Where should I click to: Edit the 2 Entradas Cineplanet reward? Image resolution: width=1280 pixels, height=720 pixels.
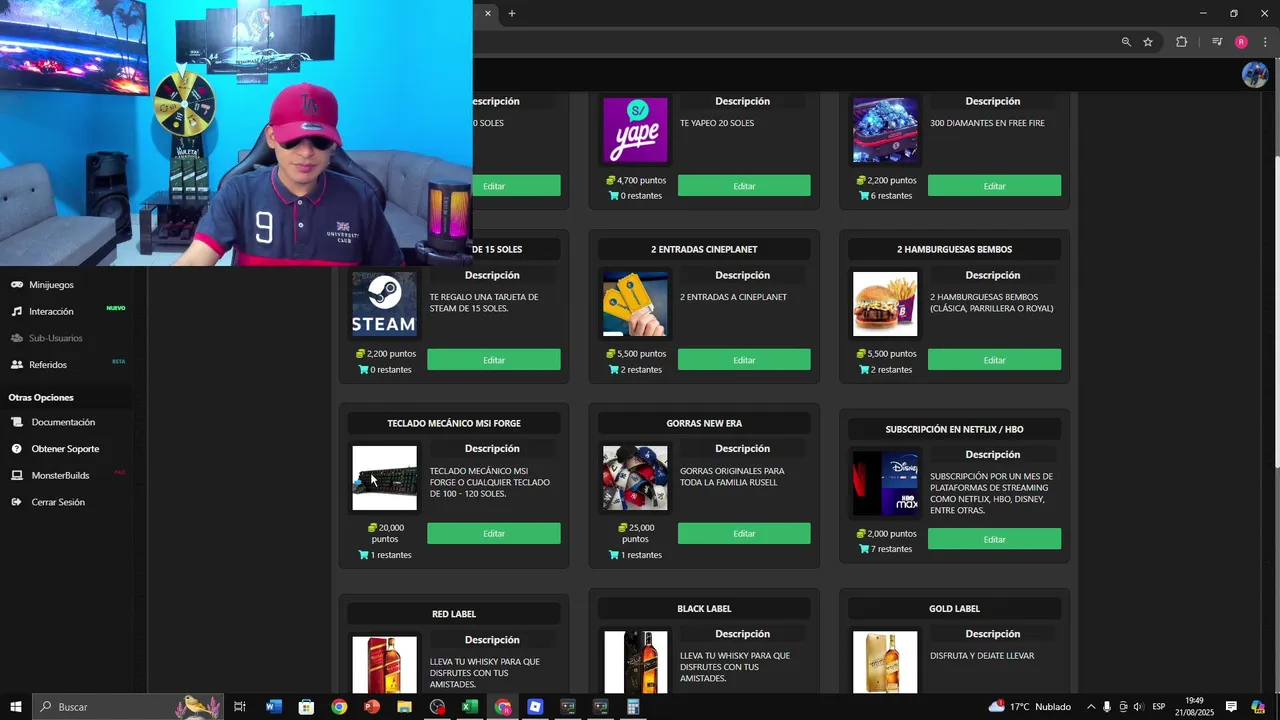[x=744, y=360]
